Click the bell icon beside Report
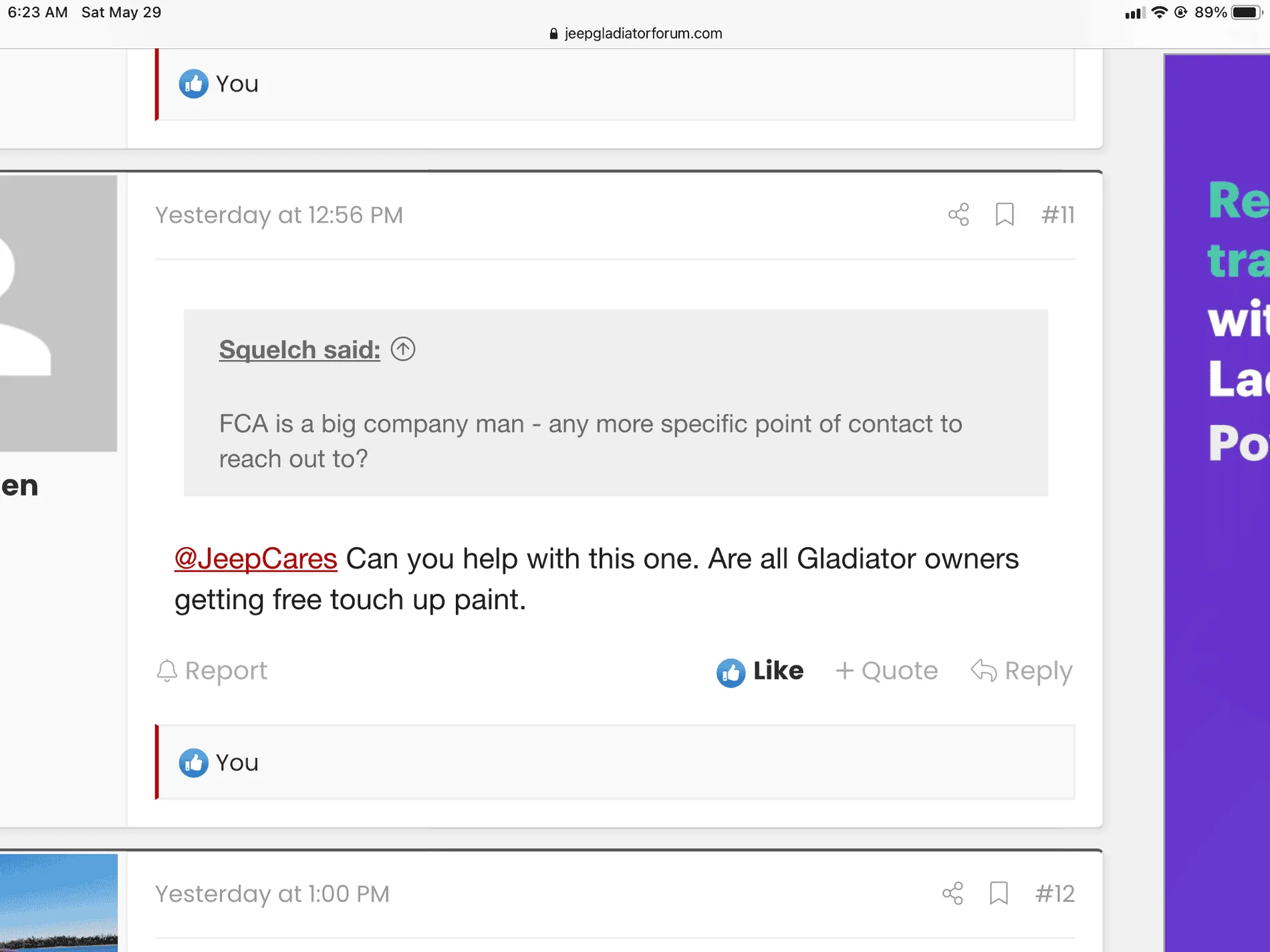1270x952 pixels. [166, 671]
